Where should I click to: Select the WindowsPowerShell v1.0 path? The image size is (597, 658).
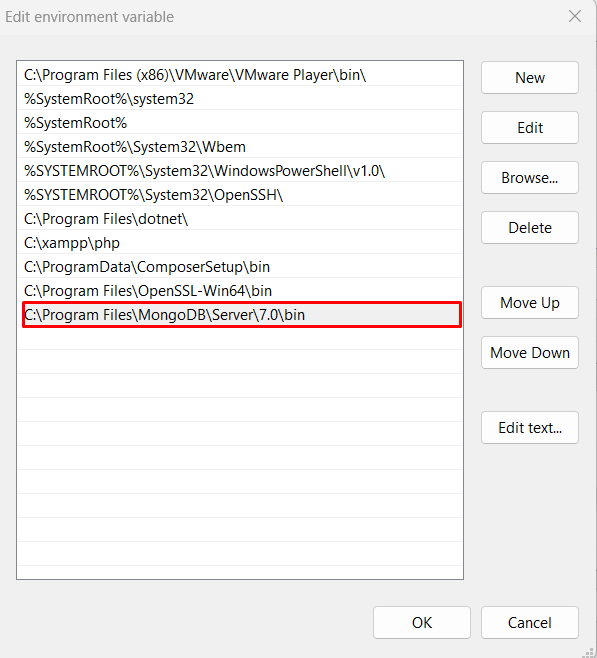[x=240, y=170]
